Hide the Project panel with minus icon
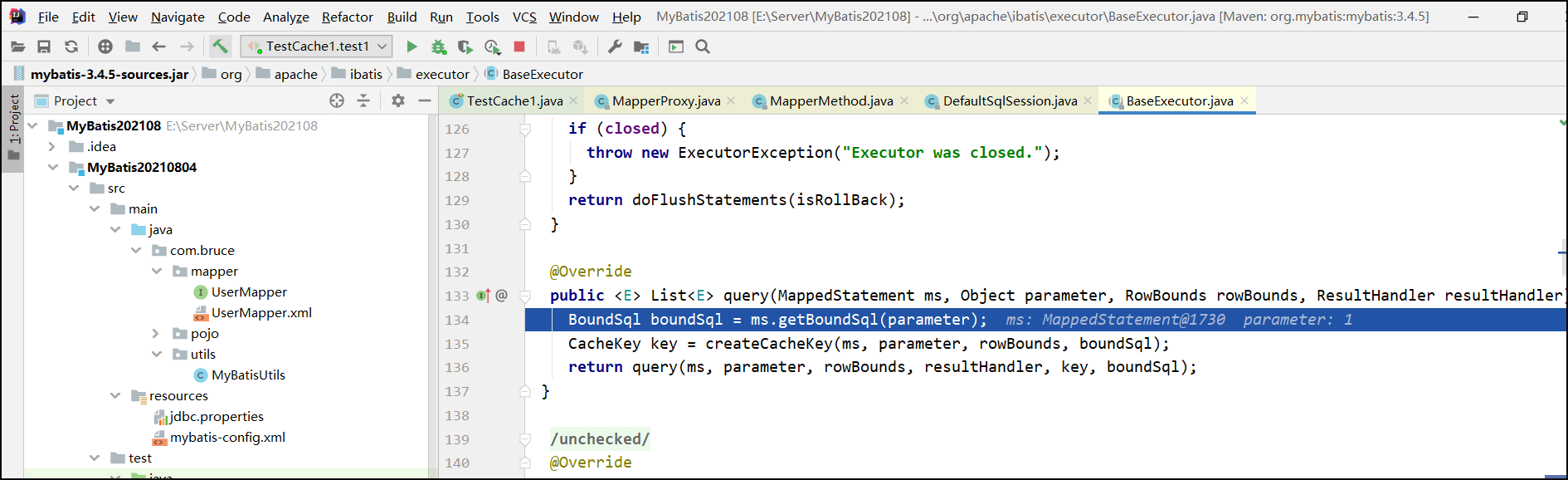The width and height of the screenshot is (1568, 480). click(x=425, y=100)
